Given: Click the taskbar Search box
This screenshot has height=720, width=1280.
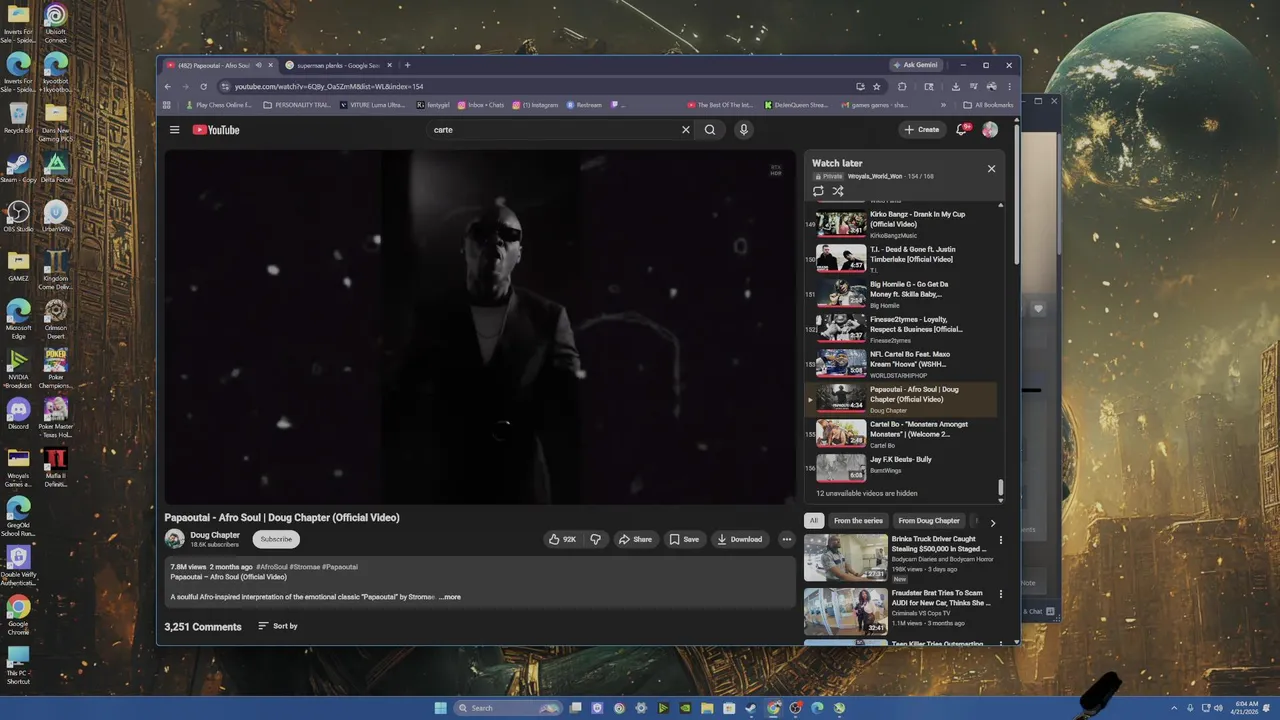Looking at the screenshot, I should [508, 708].
